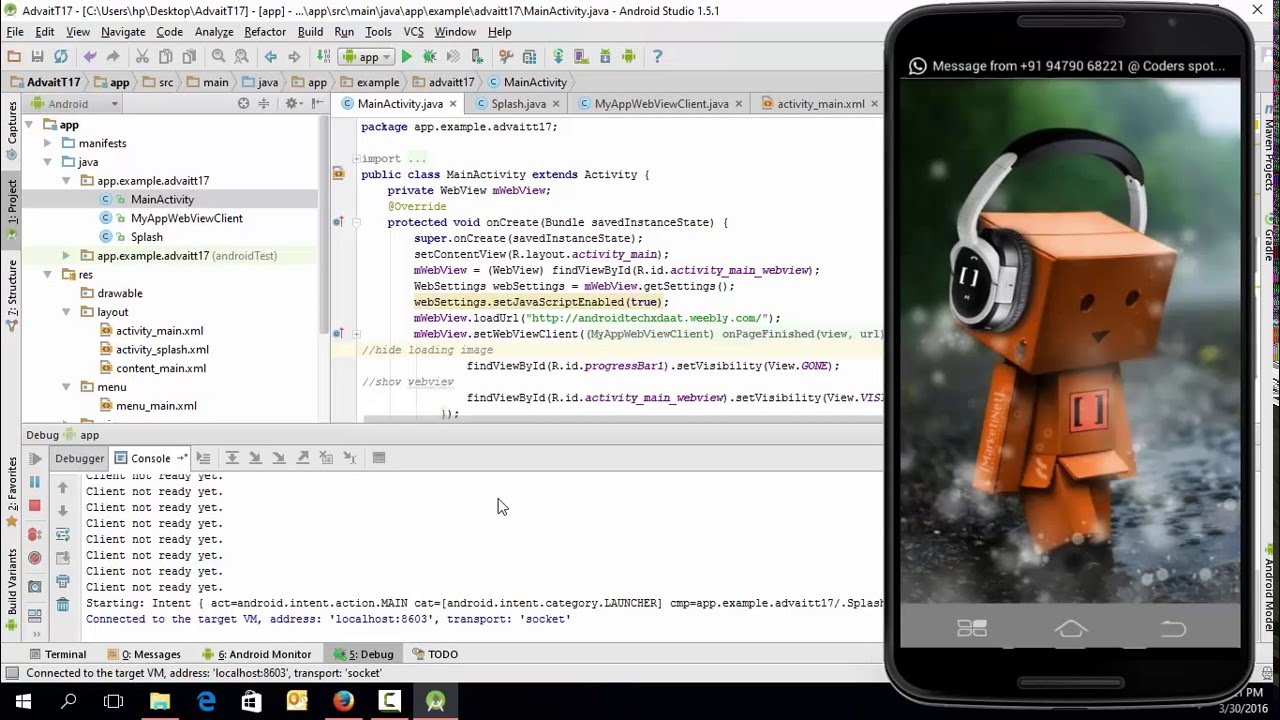Click the Save All toolbar icon
The height and width of the screenshot is (720, 1280).
coord(37,57)
